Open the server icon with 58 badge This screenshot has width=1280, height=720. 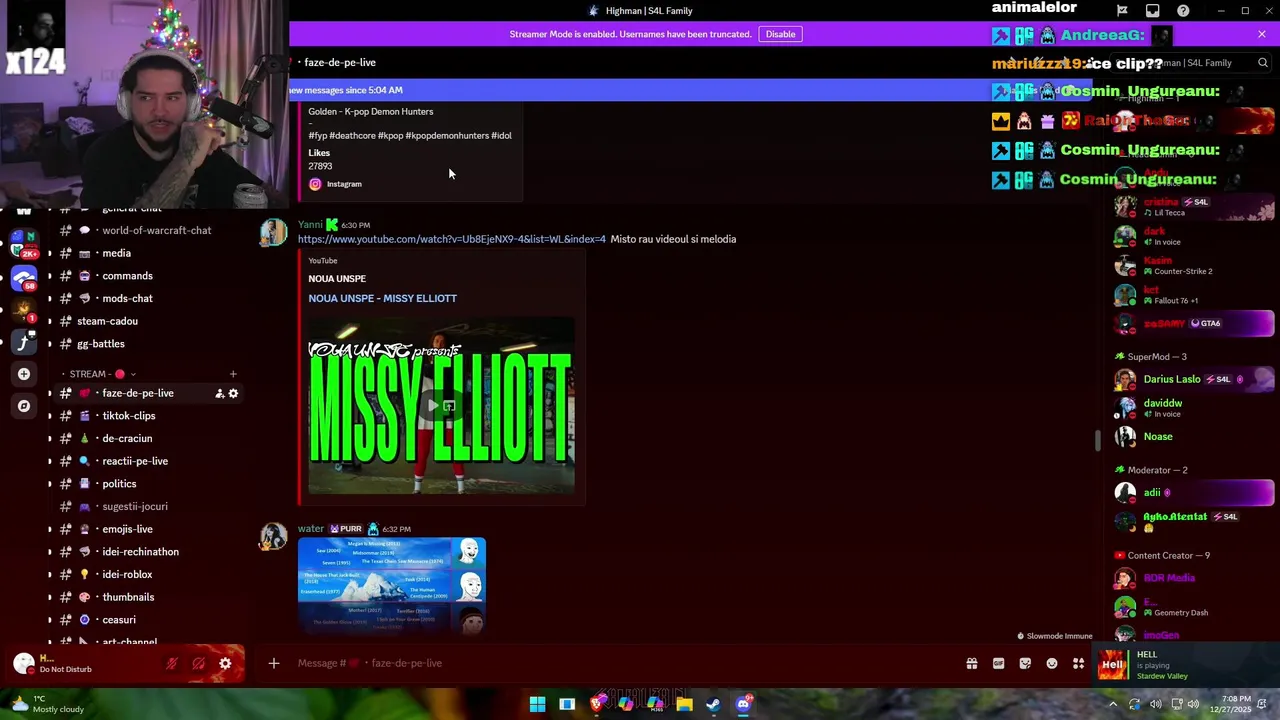[x=24, y=278]
